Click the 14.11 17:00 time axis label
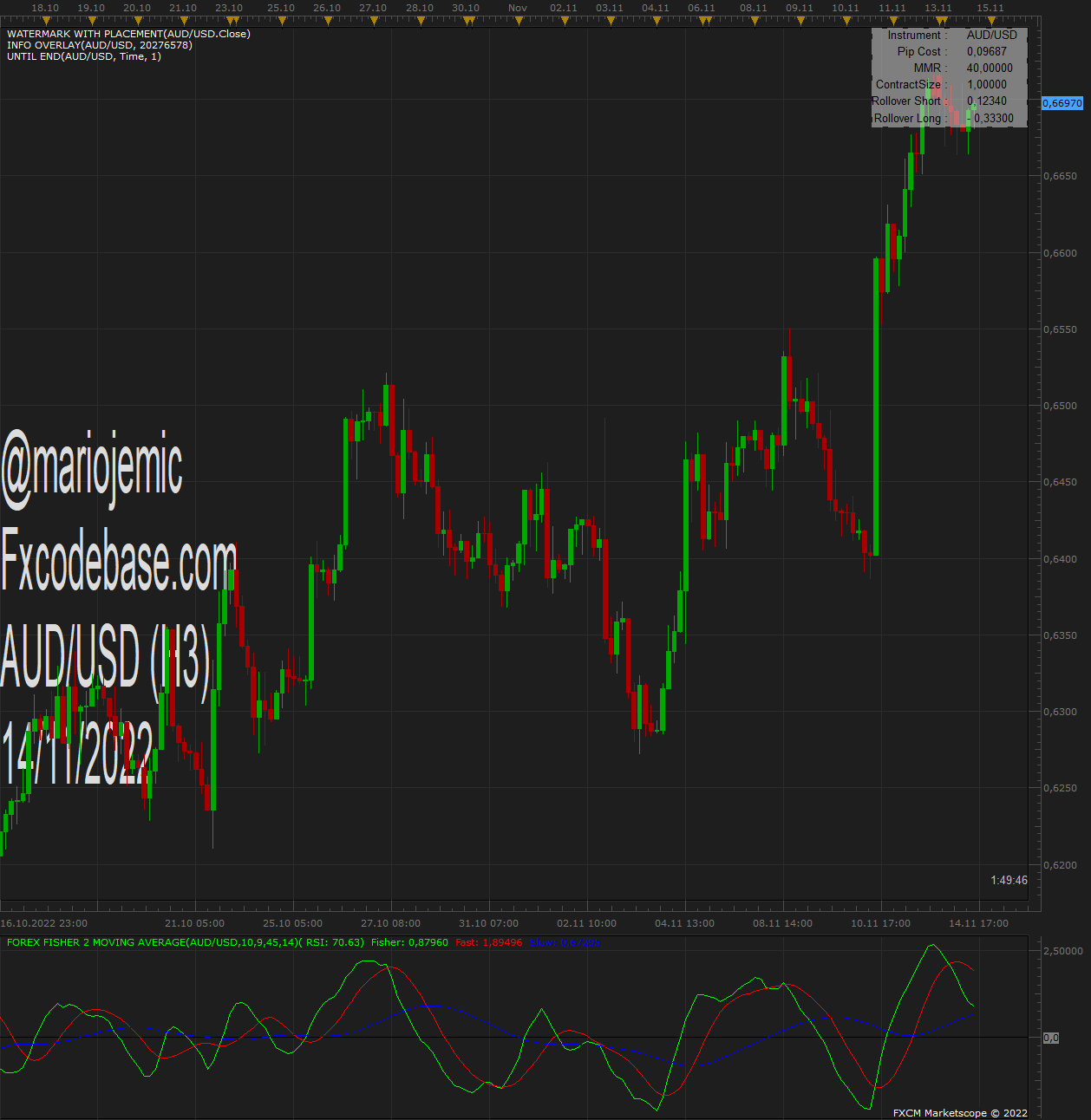The height and width of the screenshot is (1120, 1091). click(979, 923)
